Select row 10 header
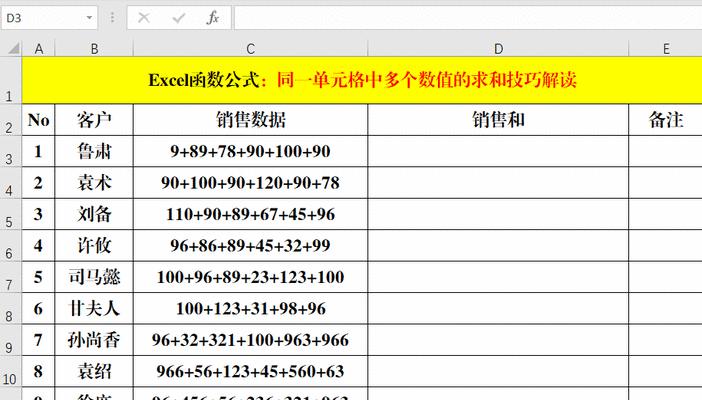Screen dimensions: 702x400 (10, 371)
